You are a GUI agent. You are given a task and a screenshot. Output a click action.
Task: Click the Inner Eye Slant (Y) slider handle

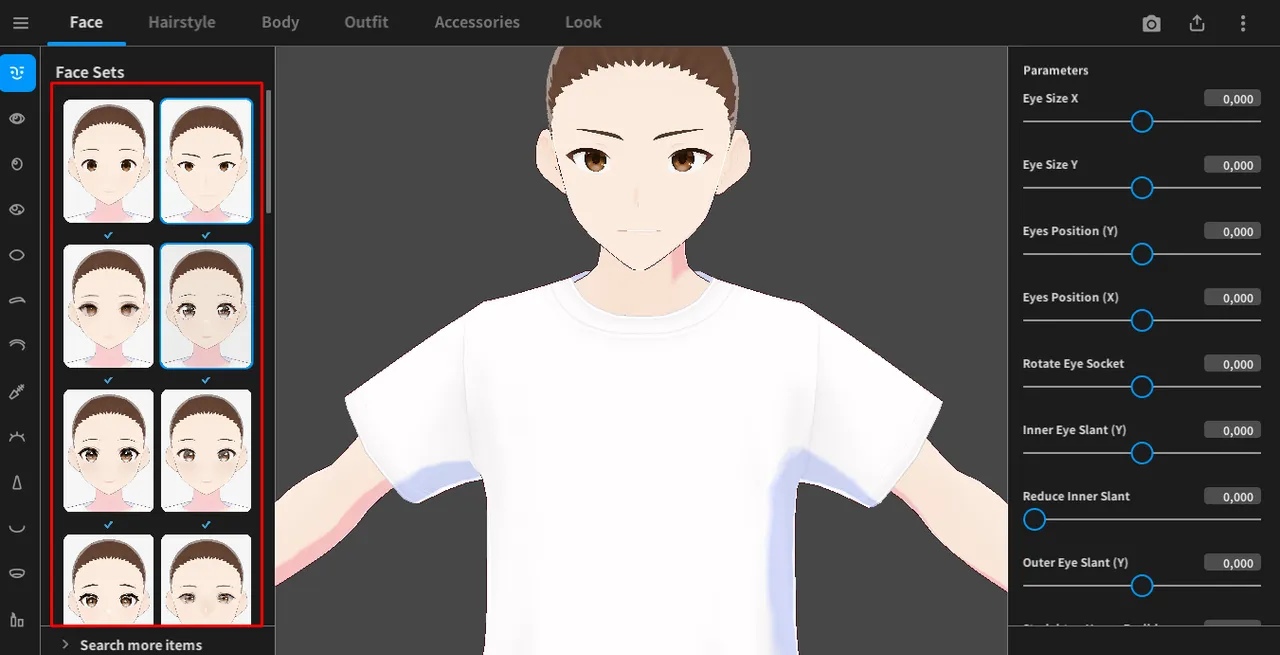pos(1142,454)
